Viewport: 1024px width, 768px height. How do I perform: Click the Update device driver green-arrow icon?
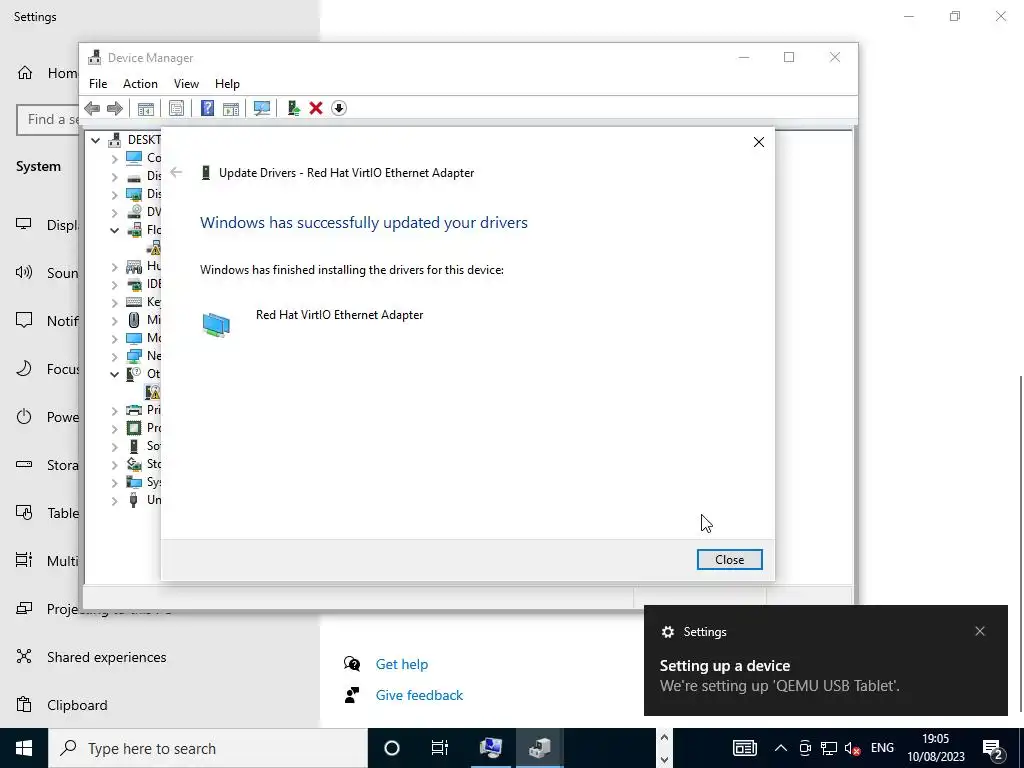293,108
